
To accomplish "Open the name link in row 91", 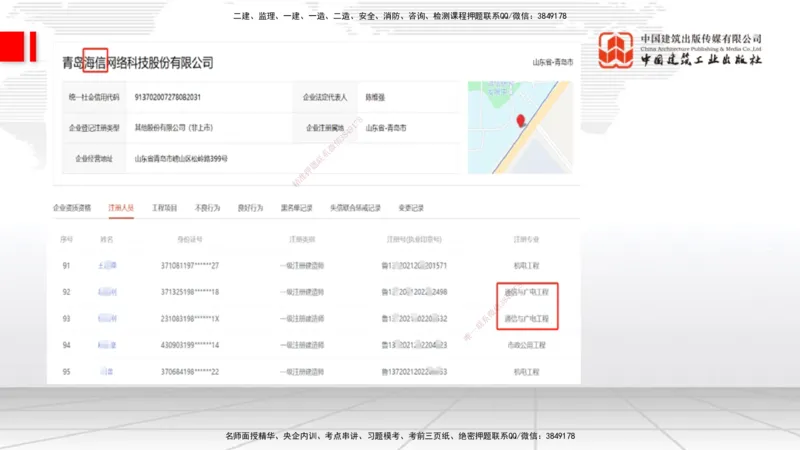I will tap(107, 265).
